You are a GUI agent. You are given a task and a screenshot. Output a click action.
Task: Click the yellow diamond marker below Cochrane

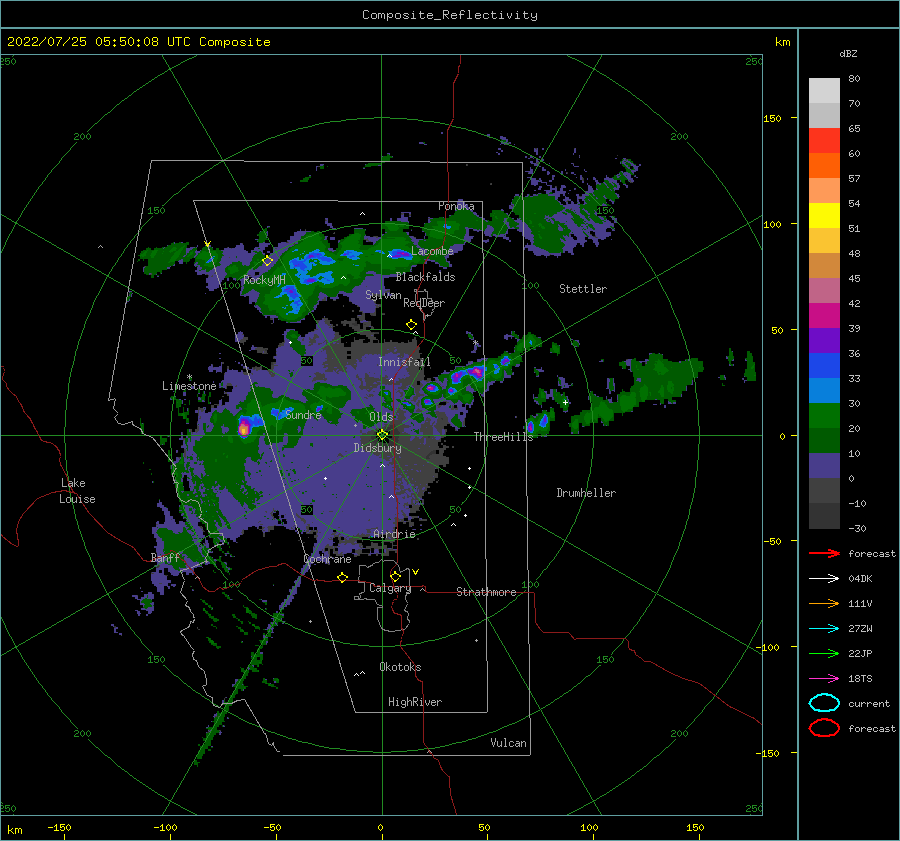pyautogui.click(x=343, y=578)
